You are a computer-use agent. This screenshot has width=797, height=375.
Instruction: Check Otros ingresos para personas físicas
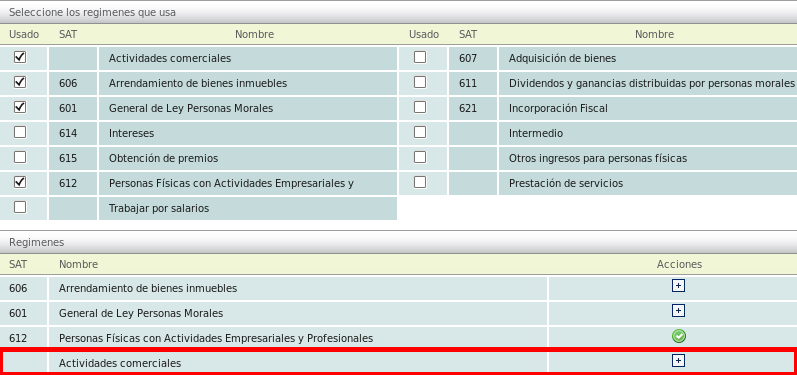(420, 157)
